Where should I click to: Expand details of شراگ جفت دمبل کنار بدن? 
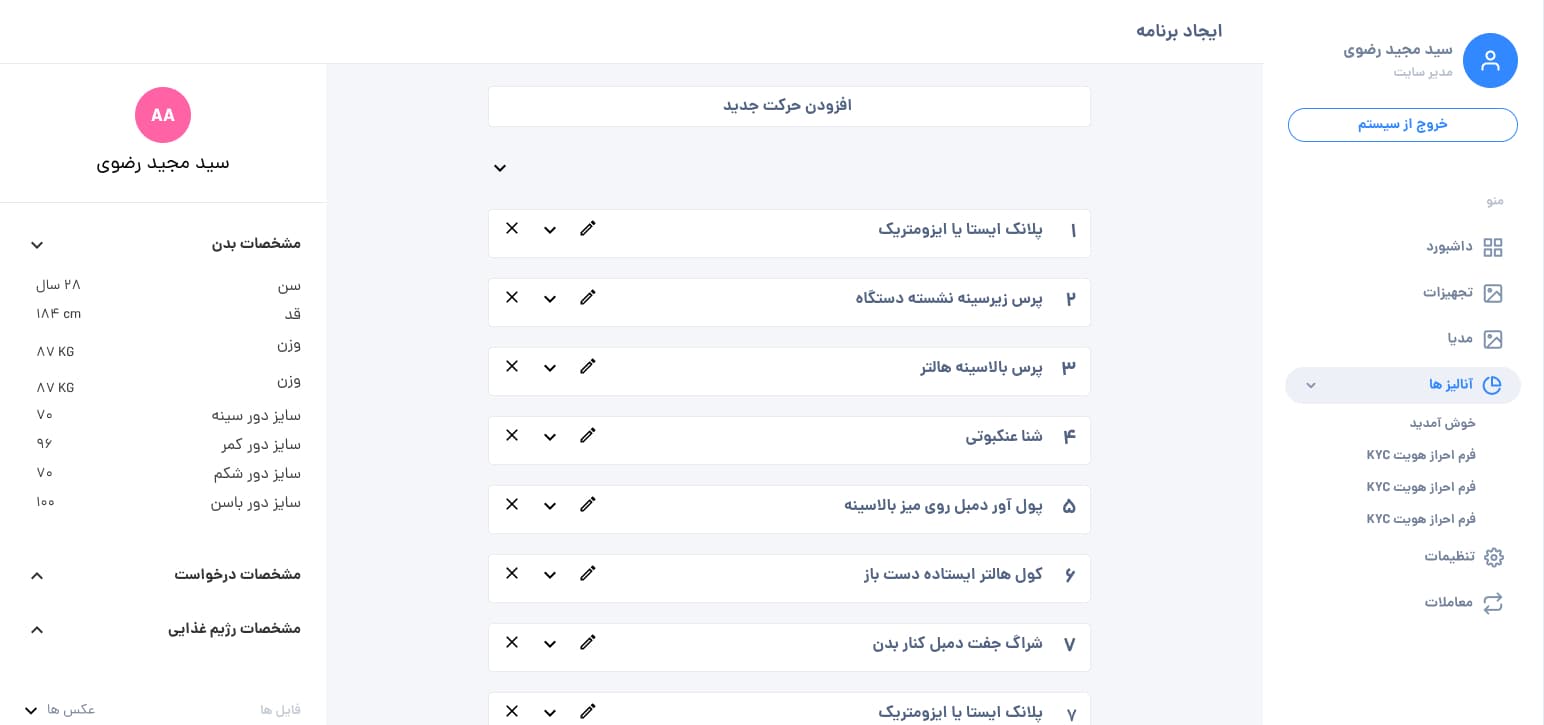tap(550, 644)
